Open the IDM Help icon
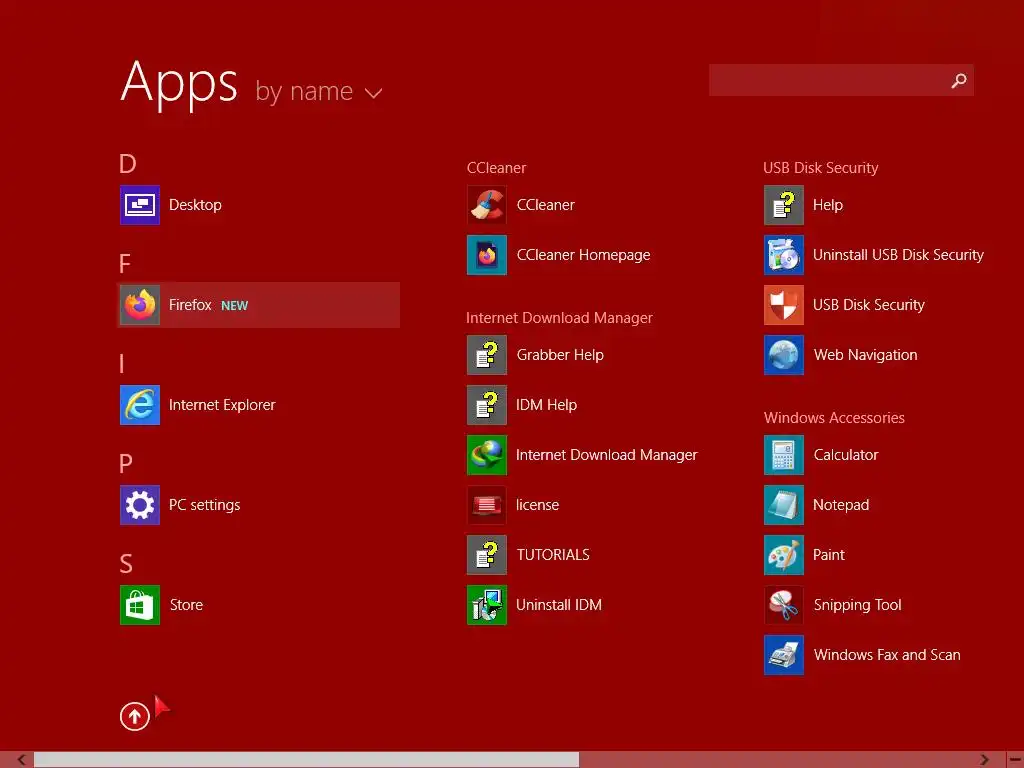The height and width of the screenshot is (768, 1024). [x=487, y=405]
